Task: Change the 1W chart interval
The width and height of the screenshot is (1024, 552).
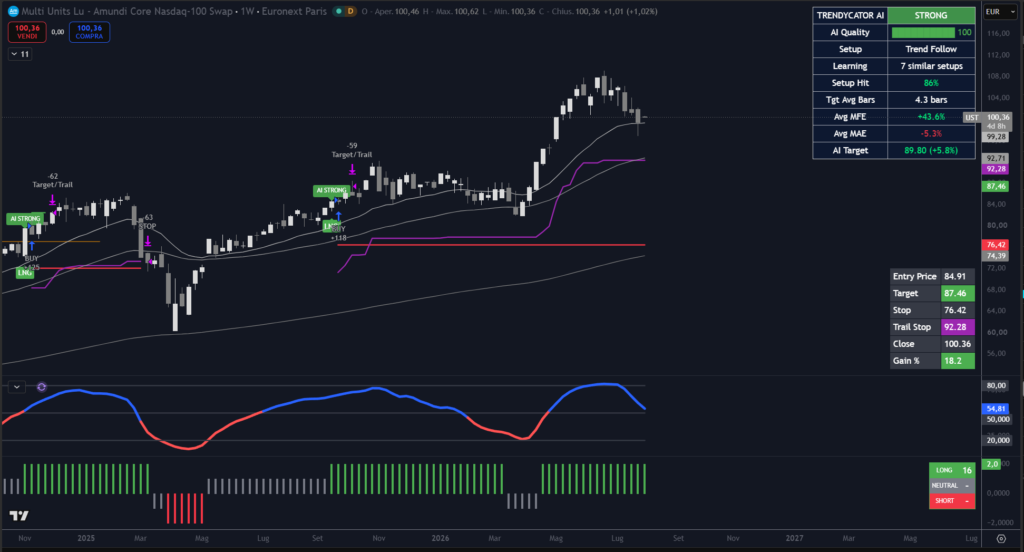Action: pyautogui.click(x=247, y=11)
